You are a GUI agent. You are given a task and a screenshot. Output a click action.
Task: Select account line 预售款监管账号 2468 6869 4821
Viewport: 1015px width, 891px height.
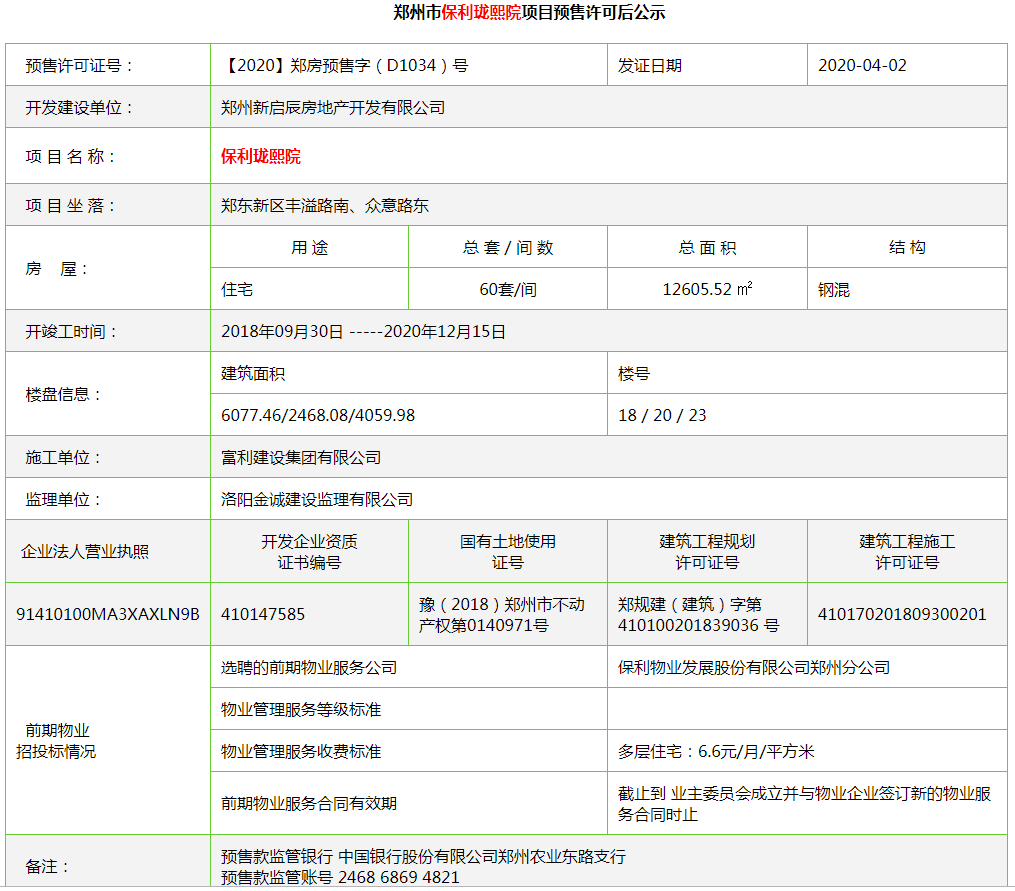[x=340, y=877]
